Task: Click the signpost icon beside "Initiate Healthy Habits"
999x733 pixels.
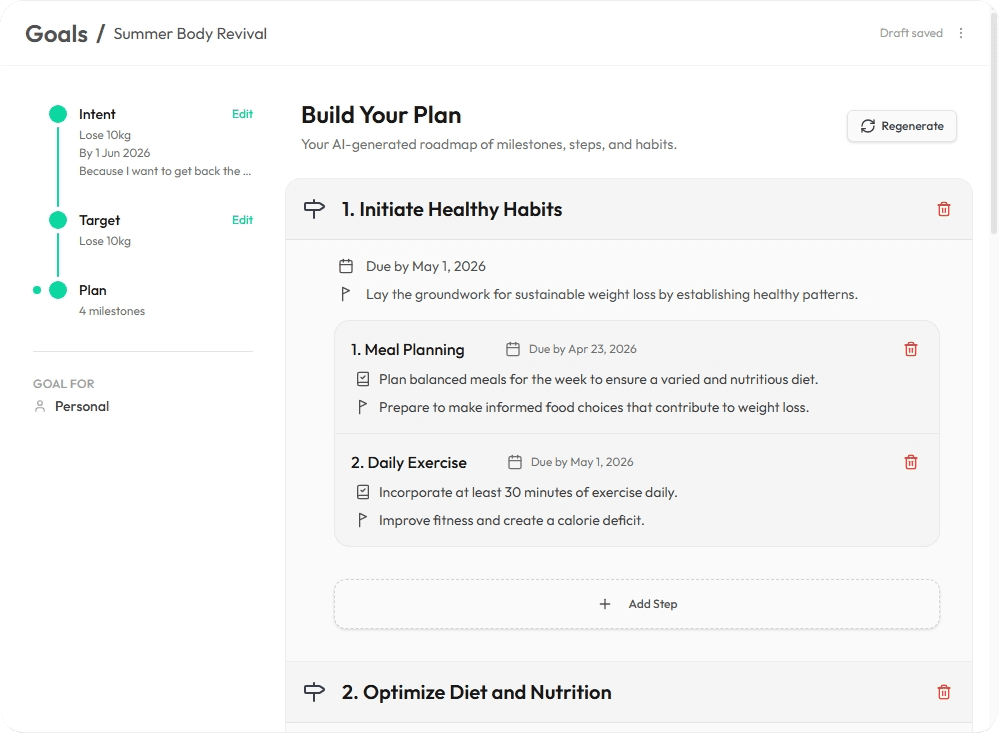Action: pos(314,208)
